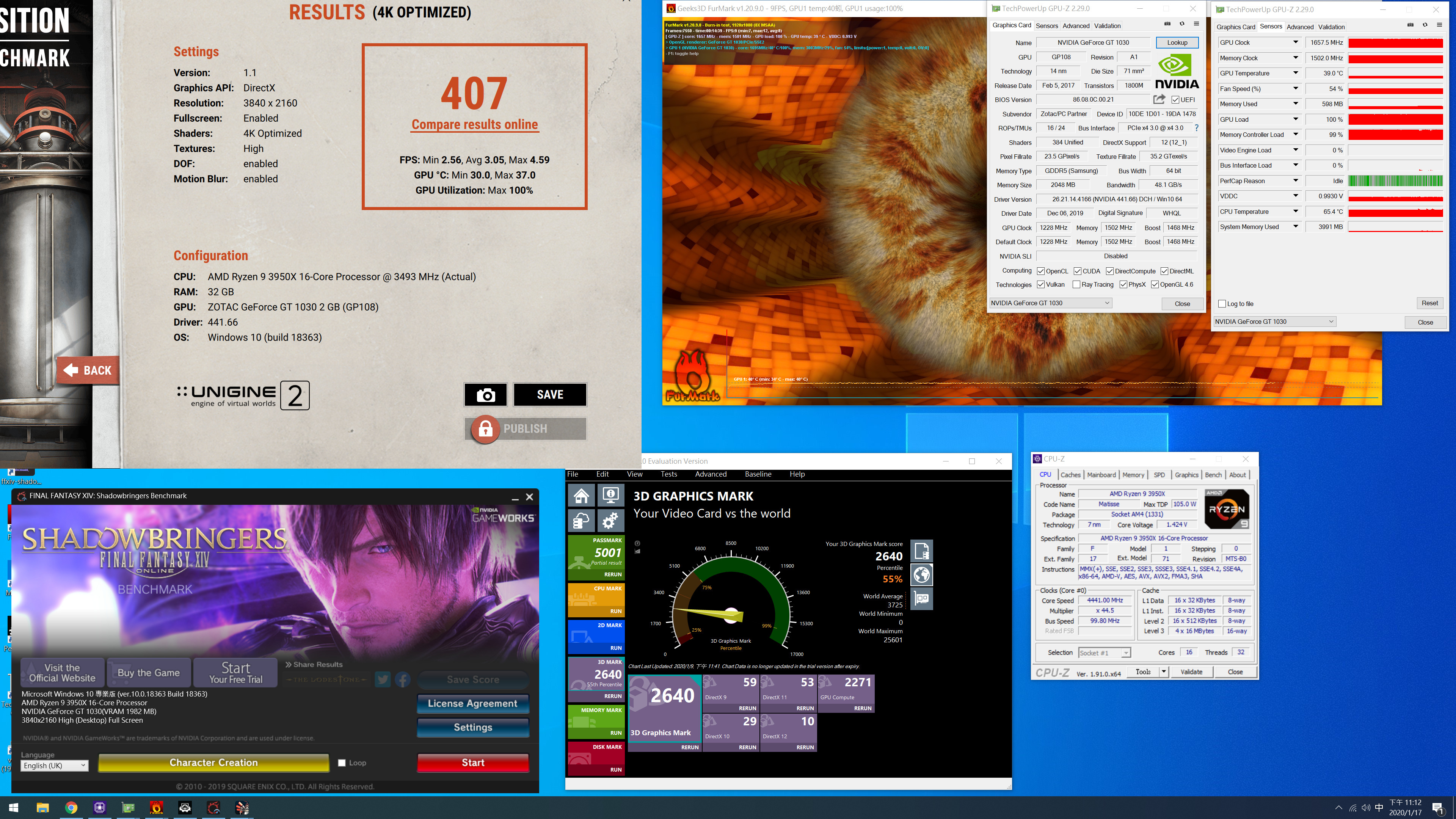1456x819 pixels.
Task: Open the Baseline menu in PassMark
Action: [x=758, y=474]
